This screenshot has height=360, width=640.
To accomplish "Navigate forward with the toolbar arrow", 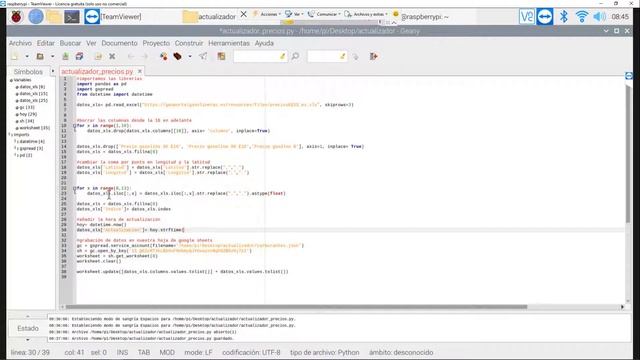I will pos(144,56).
